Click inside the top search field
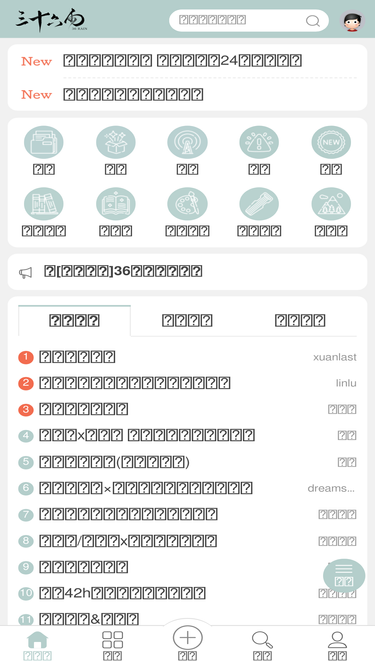375x667 pixels. [249, 20]
